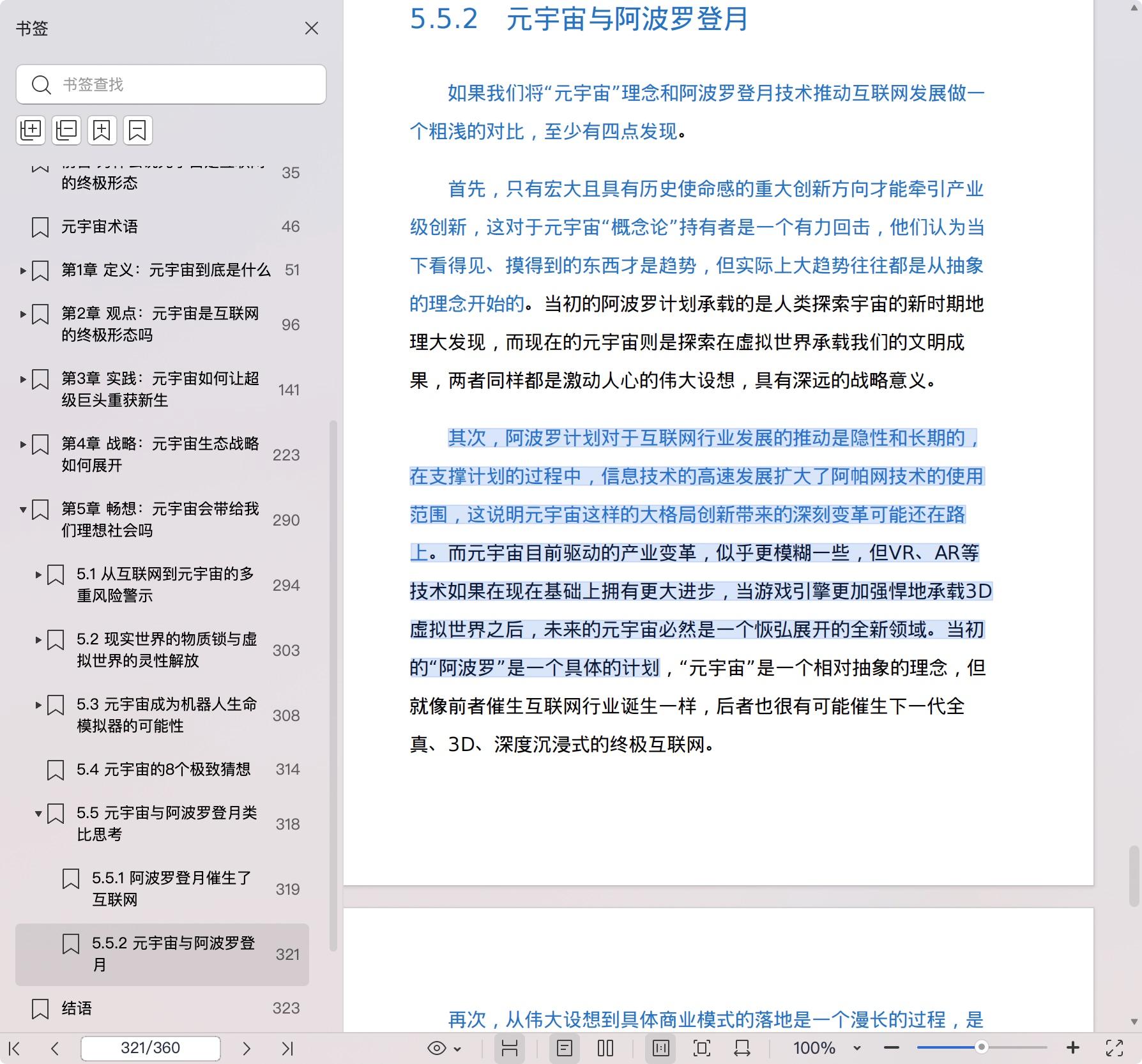Viewport: 1142px width, 1064px height.
Task: Click the bookmark search field
Action: tap(171, 84)
